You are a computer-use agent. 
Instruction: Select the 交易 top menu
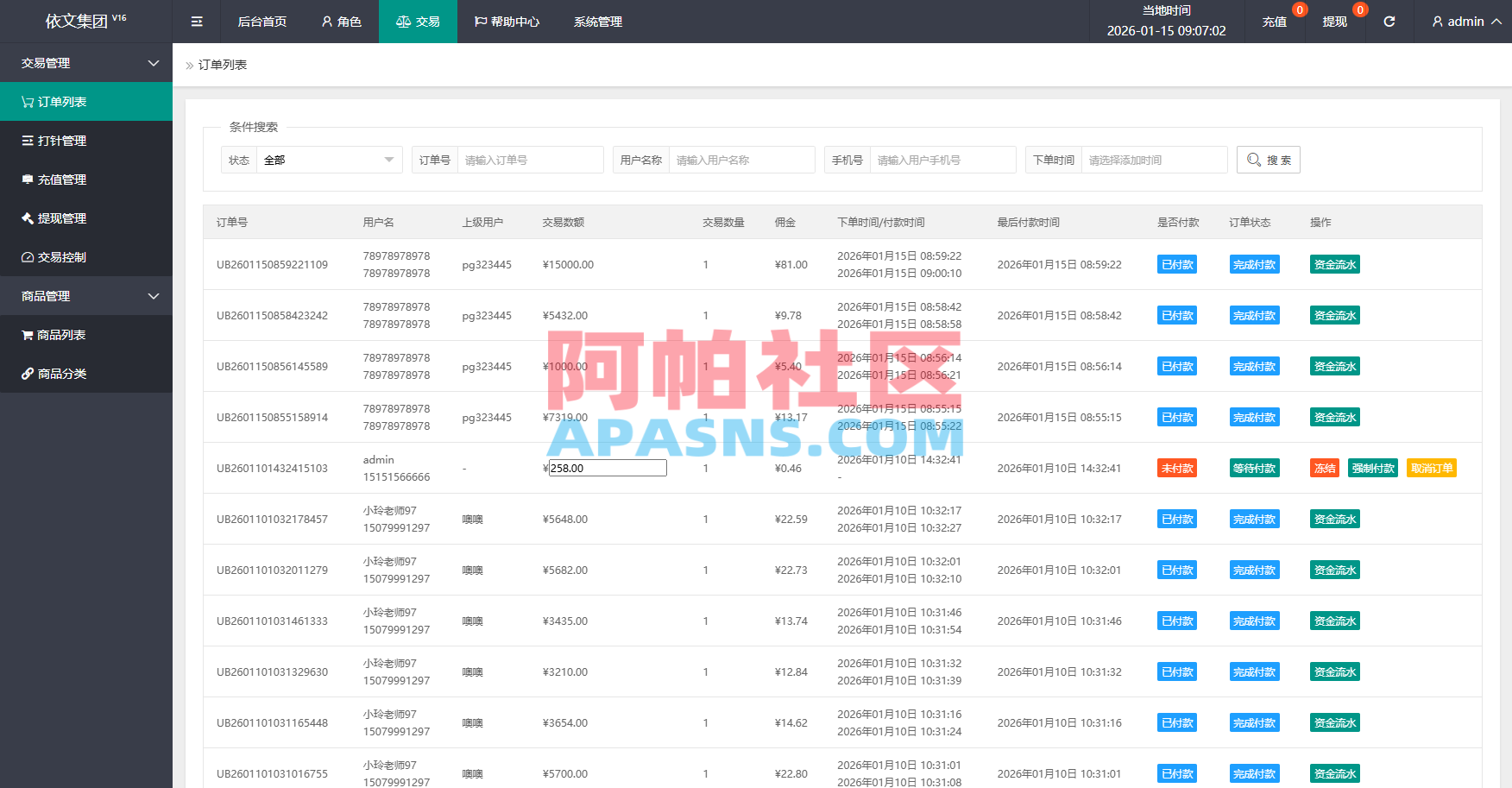click(x=418, y=22)
